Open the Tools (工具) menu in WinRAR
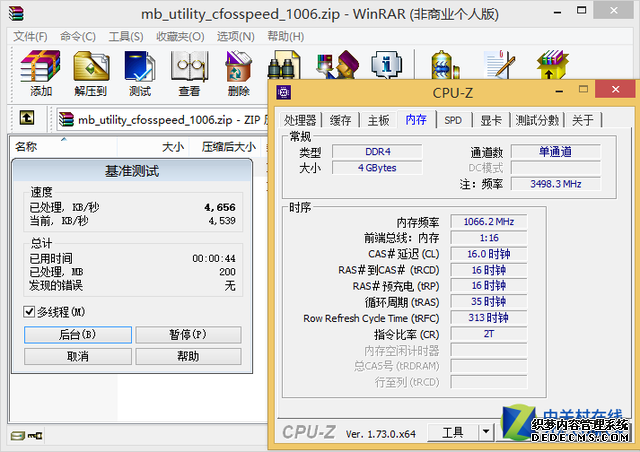 (126, 36)
